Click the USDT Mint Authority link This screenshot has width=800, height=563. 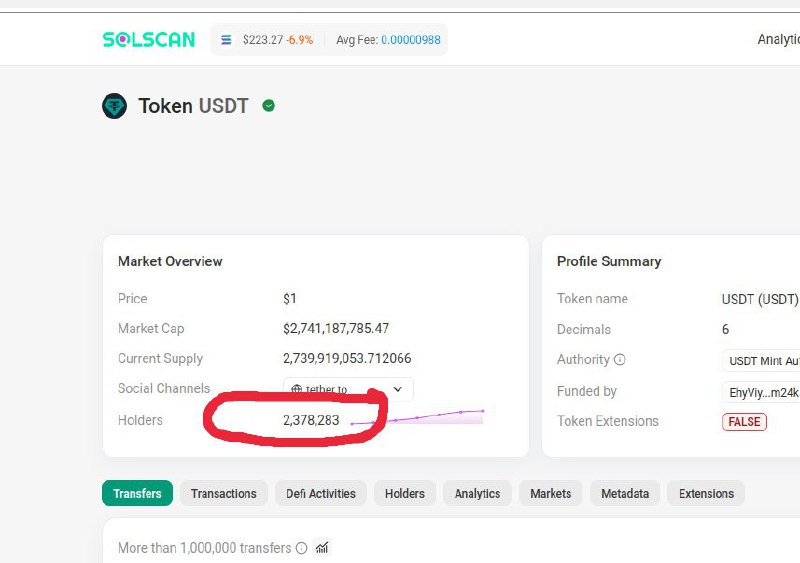point(764,361)
